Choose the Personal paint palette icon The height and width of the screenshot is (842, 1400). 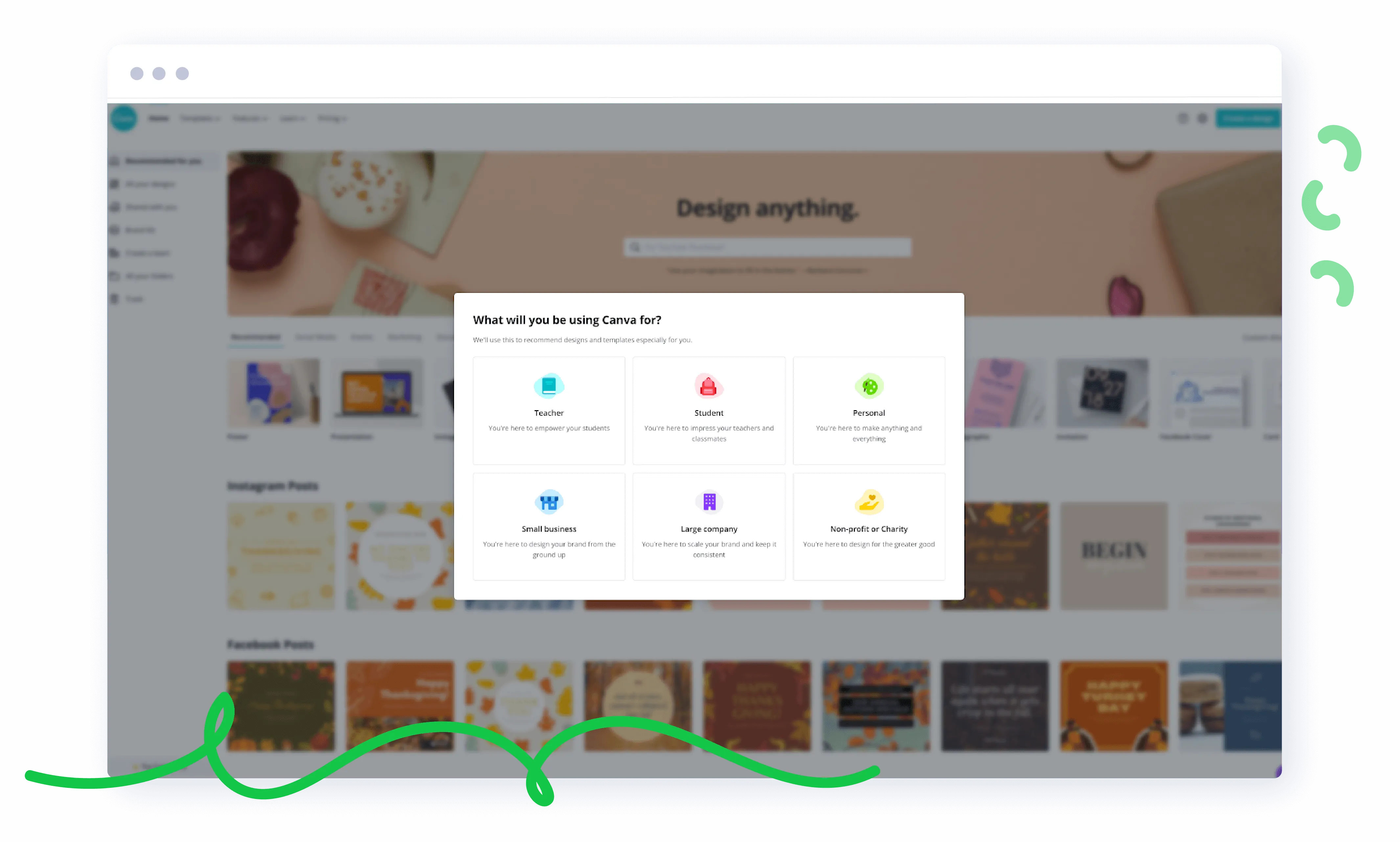869,386
